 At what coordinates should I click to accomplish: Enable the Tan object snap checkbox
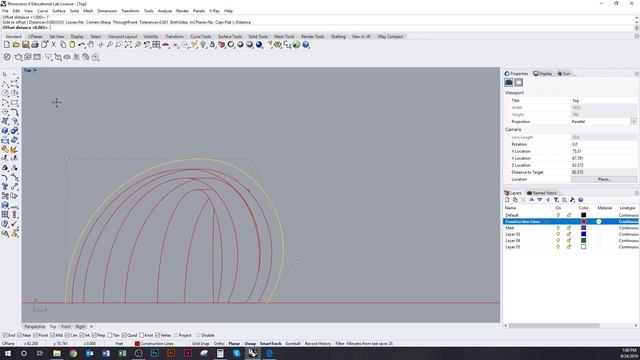tap(110, 336)
